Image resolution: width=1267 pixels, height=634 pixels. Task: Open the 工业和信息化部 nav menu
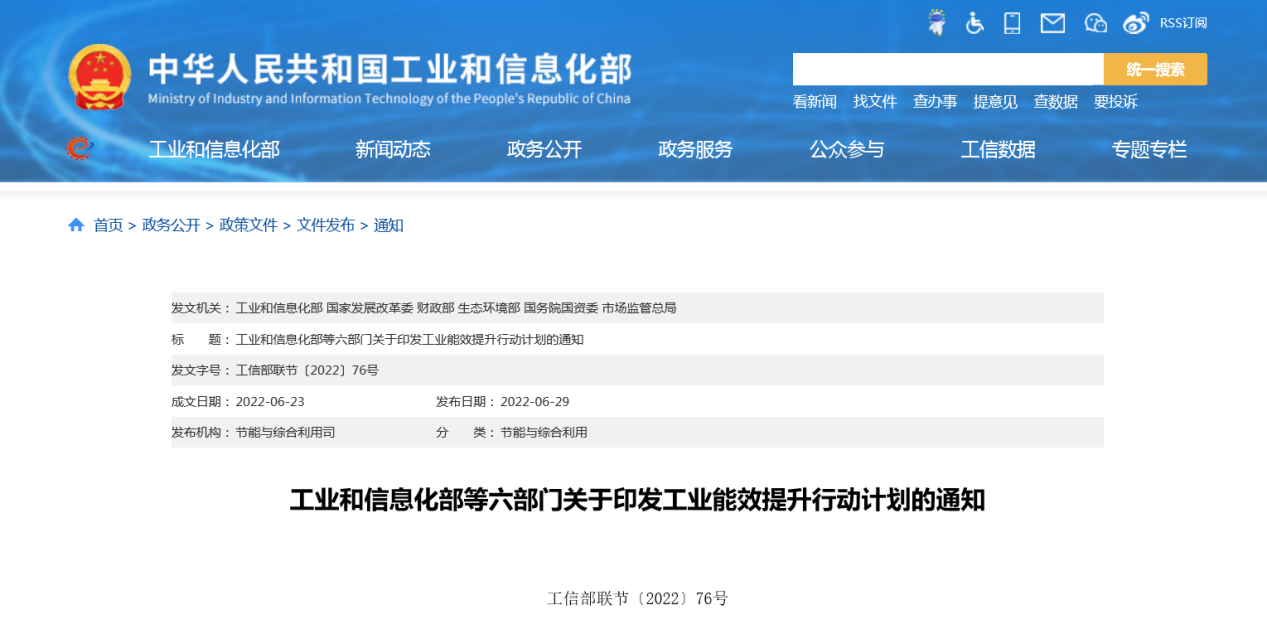(214, 150)
